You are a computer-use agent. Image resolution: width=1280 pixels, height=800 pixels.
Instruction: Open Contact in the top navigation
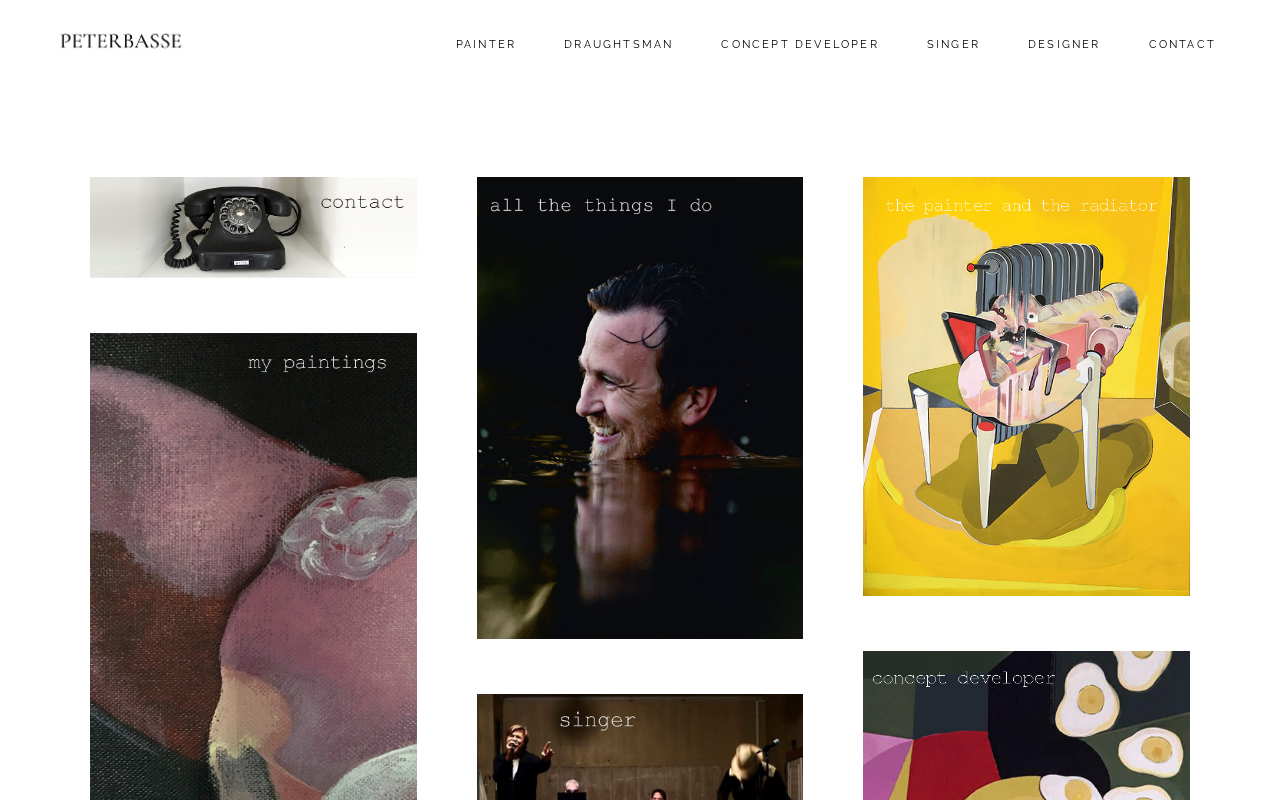click(x=1182, y=45)
